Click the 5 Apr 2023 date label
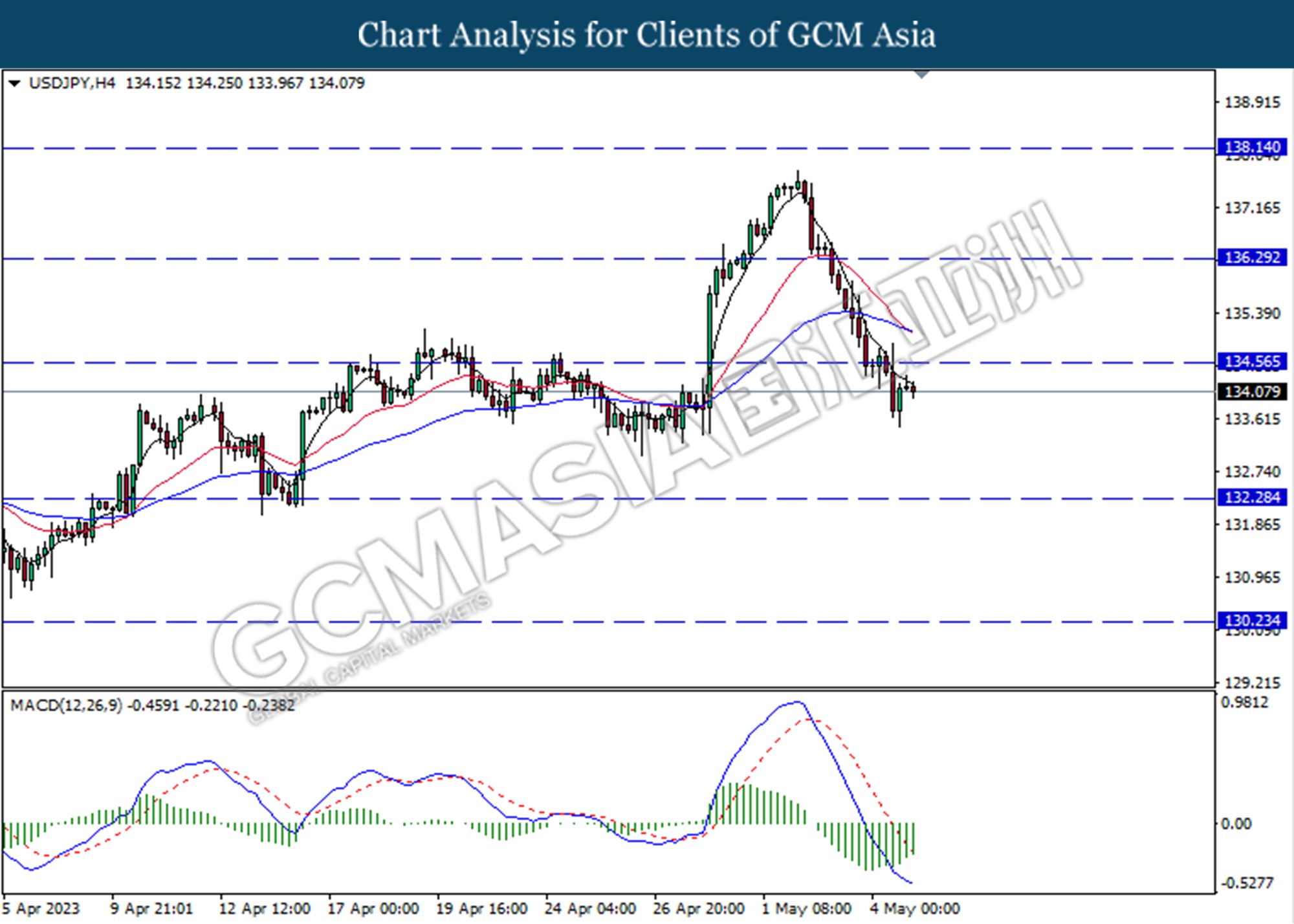 [41, 908]
